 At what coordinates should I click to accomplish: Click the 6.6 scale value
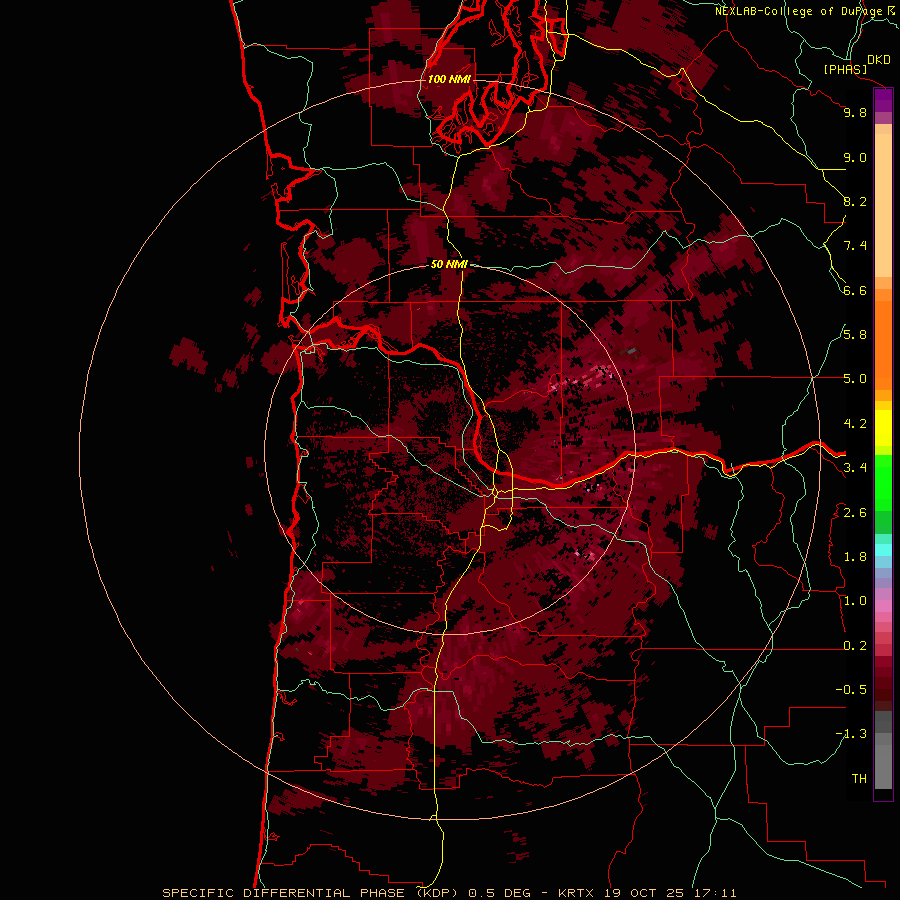tap(855, 290)
